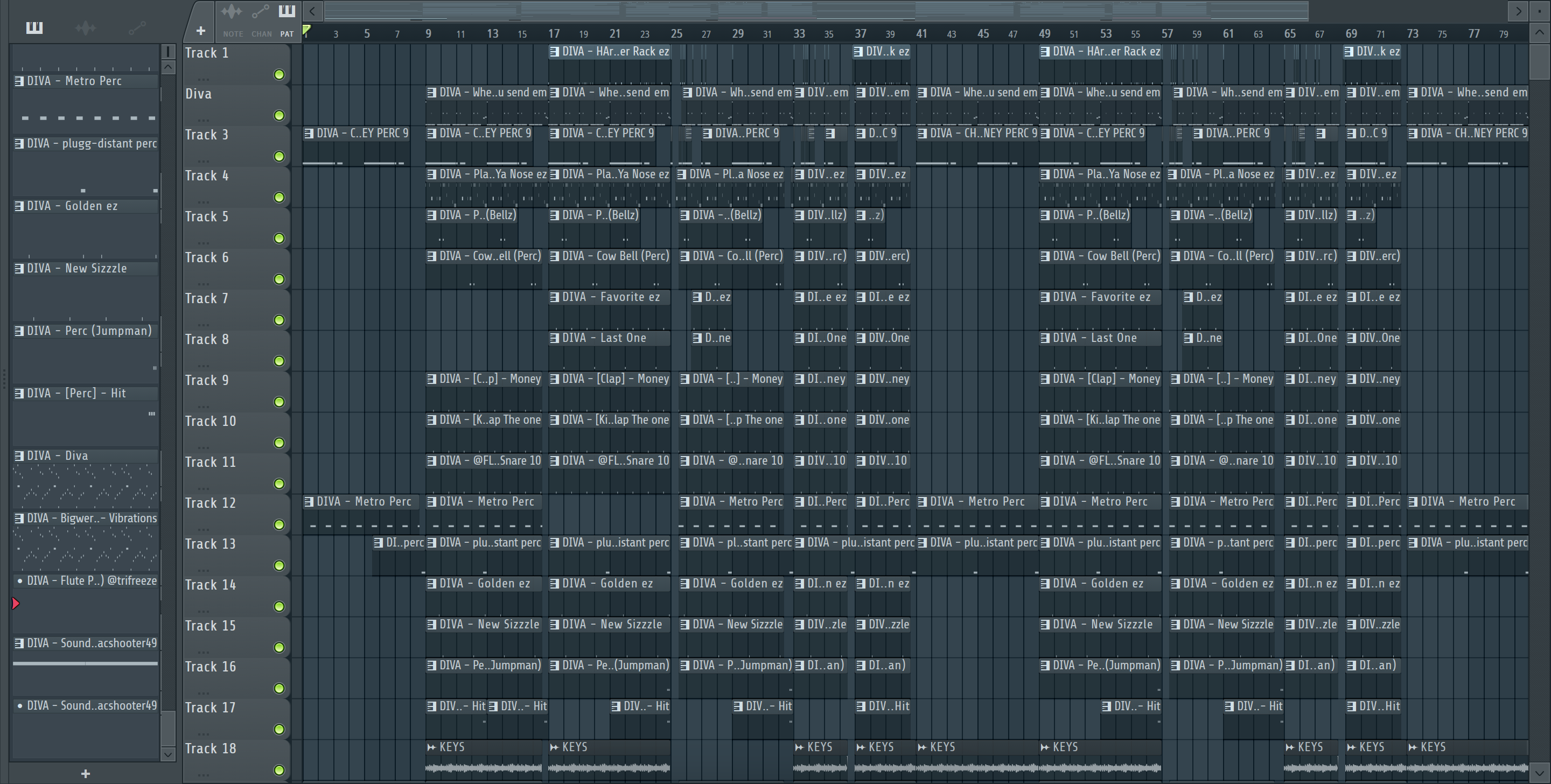Click the picker panel vertical scrollbar handle

click(x=168, y=728)
